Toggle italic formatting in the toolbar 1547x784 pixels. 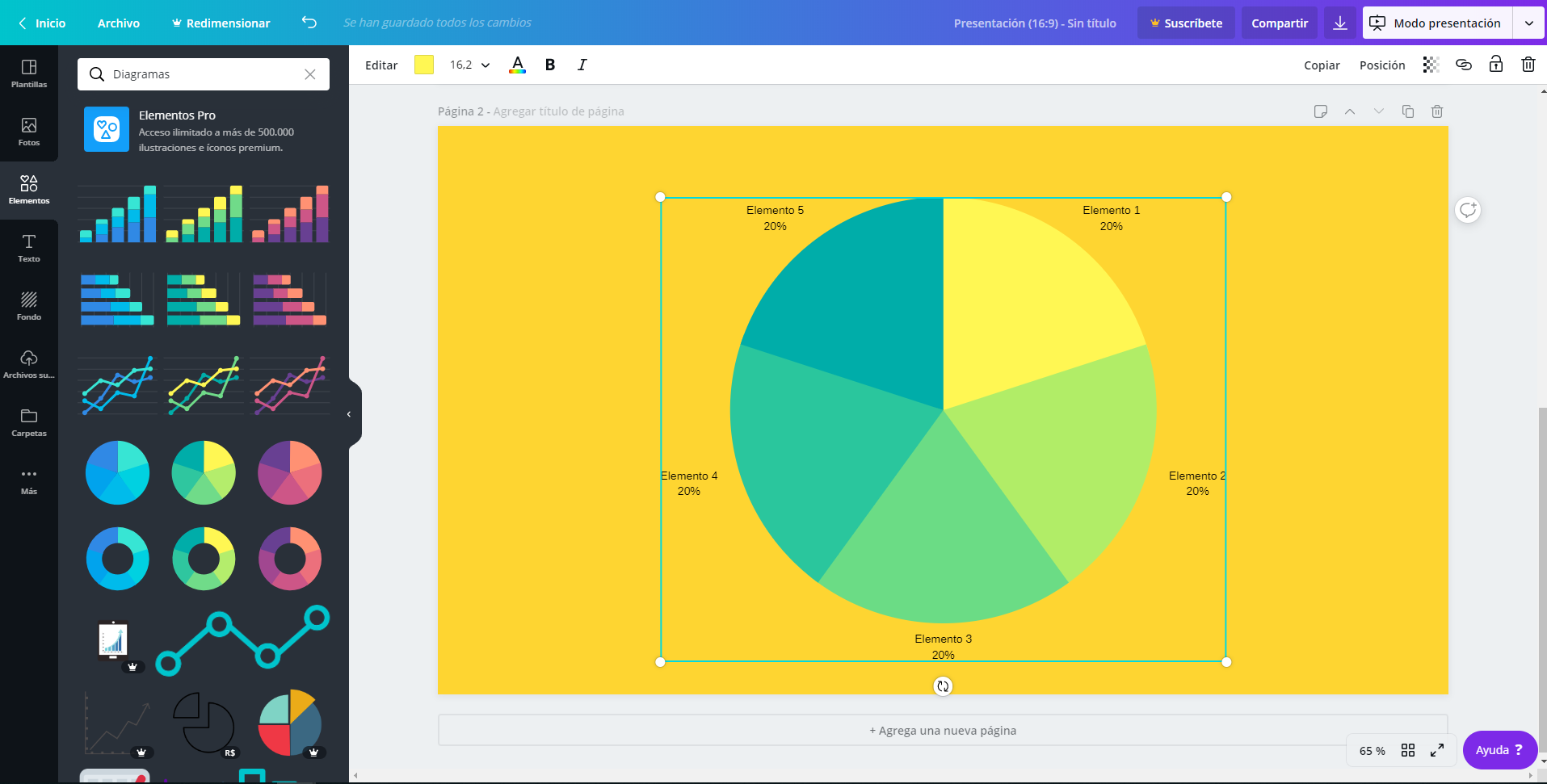582,65
